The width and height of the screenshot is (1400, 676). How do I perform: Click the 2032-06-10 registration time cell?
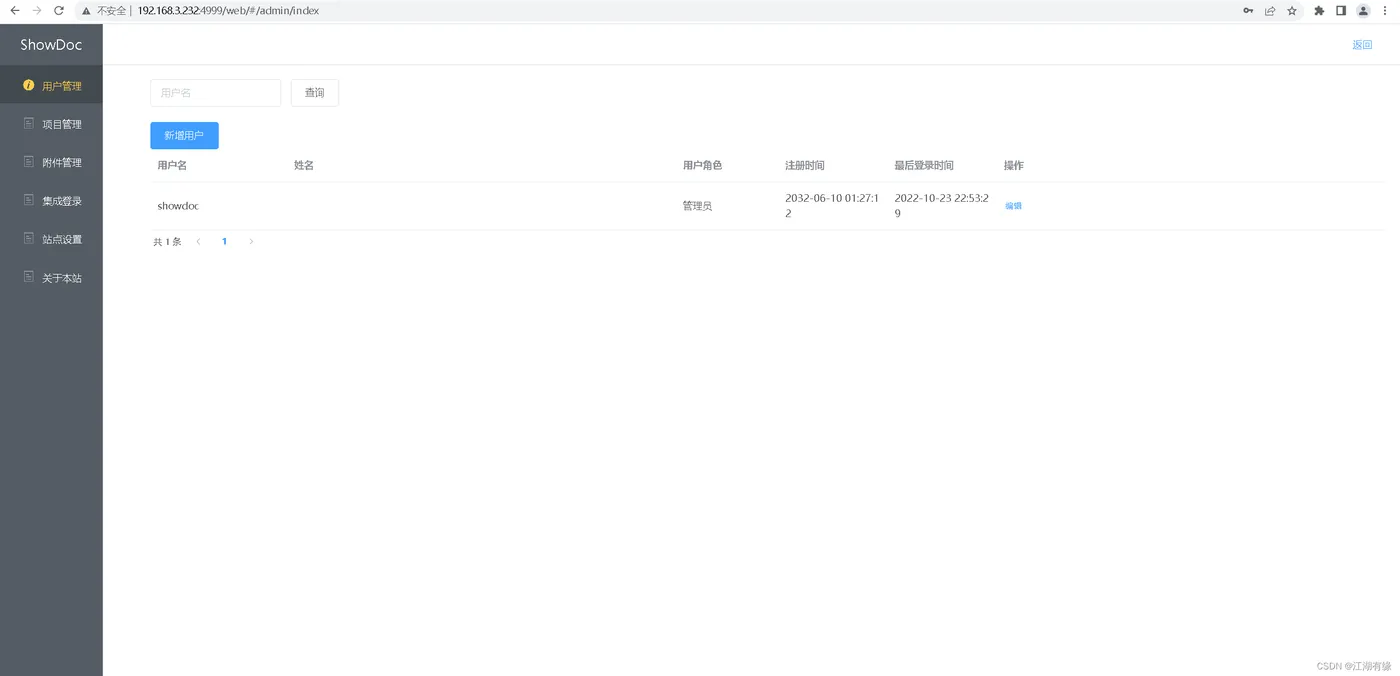point(832,206)
